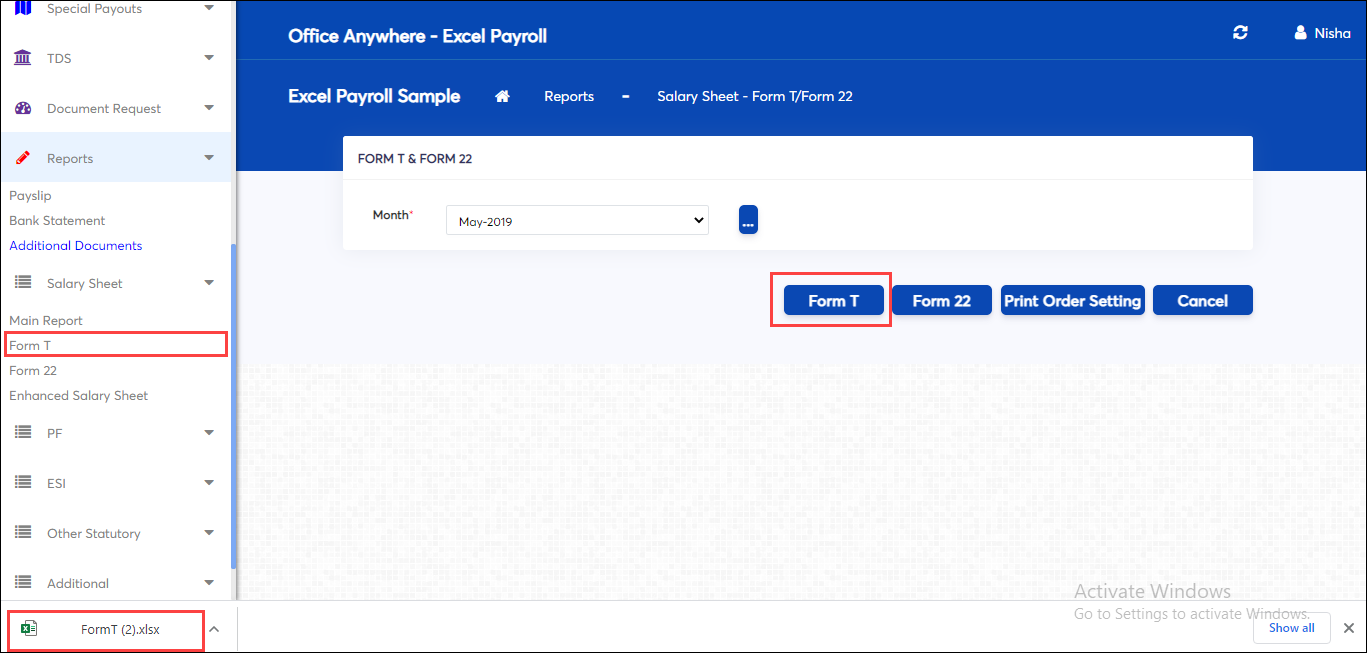
Task: Click the Form 22 button
Action: (x=941, y=300)
